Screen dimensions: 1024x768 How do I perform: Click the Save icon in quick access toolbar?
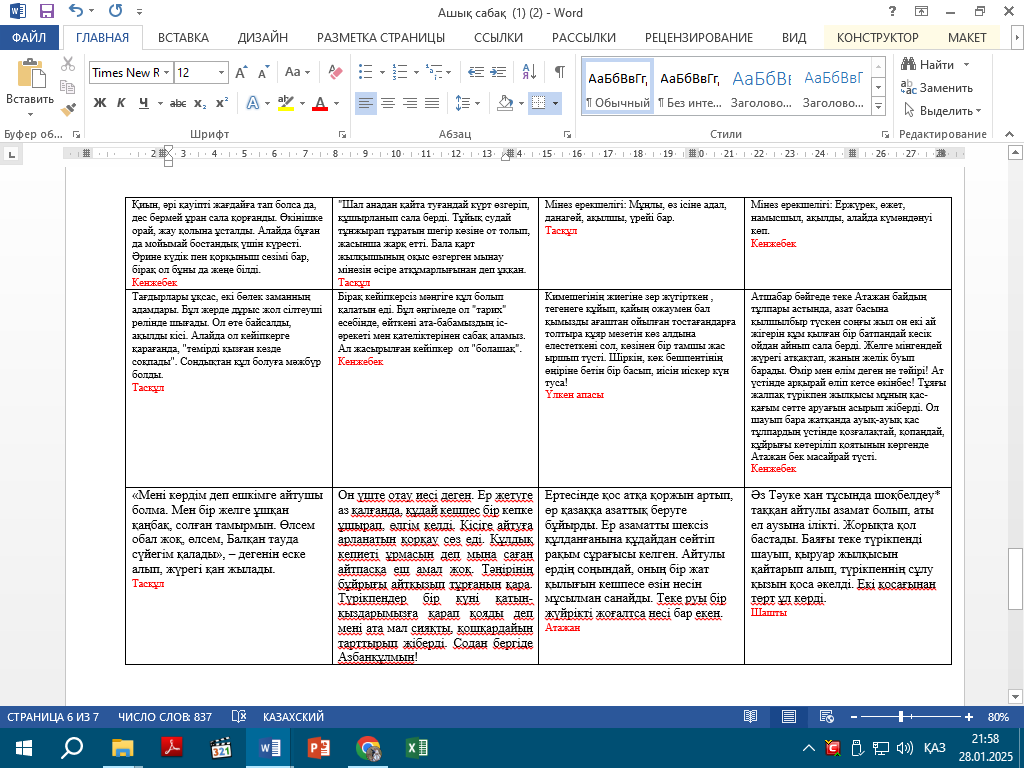47,12
